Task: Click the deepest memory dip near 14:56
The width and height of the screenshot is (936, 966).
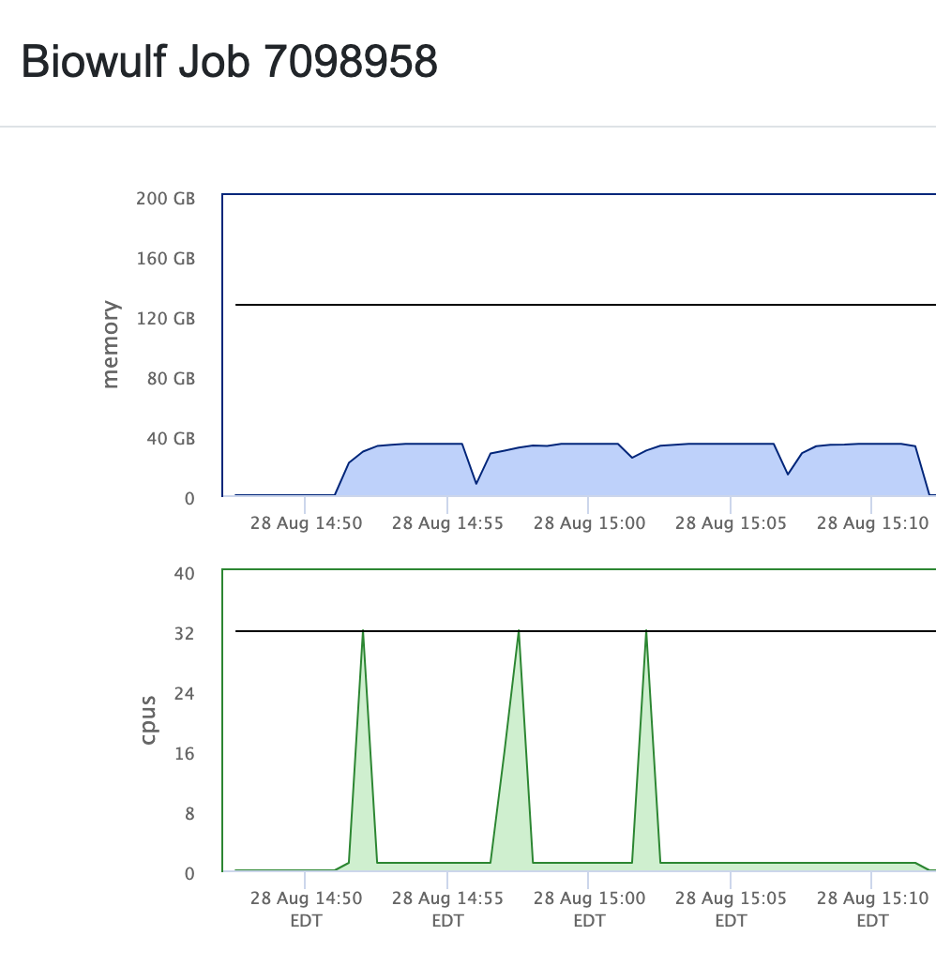Action: pyautogui.click(x=476, y=483)
